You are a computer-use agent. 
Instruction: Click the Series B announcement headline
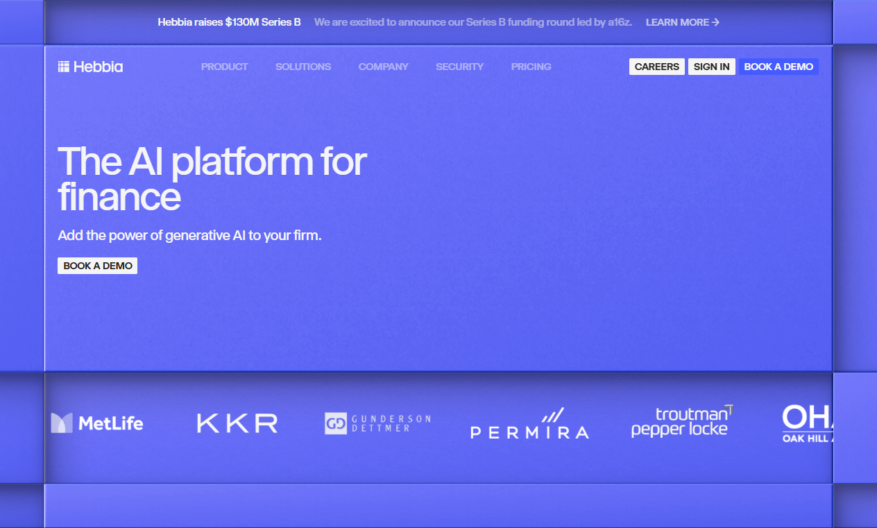point(229,22)
